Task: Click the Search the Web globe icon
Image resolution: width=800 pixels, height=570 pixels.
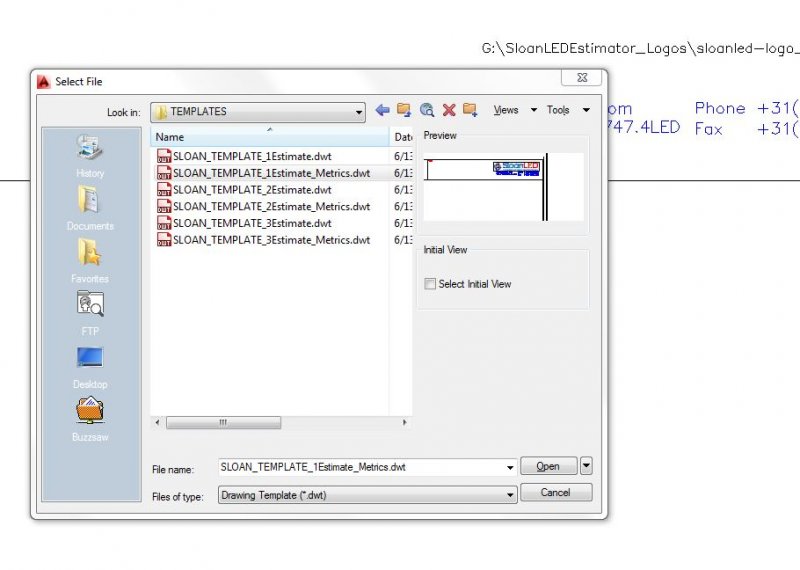Action: tap(427, 110)
